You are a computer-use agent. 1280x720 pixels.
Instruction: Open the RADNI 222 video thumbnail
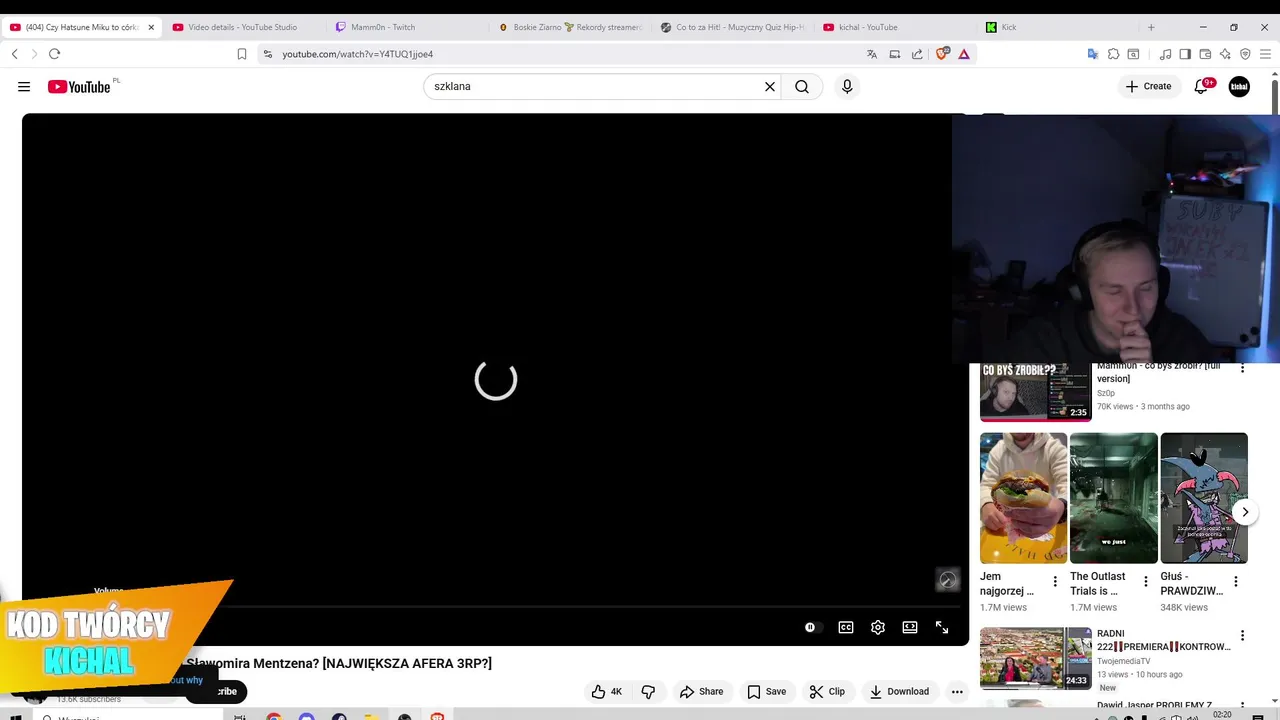[x=1035, y=658]
